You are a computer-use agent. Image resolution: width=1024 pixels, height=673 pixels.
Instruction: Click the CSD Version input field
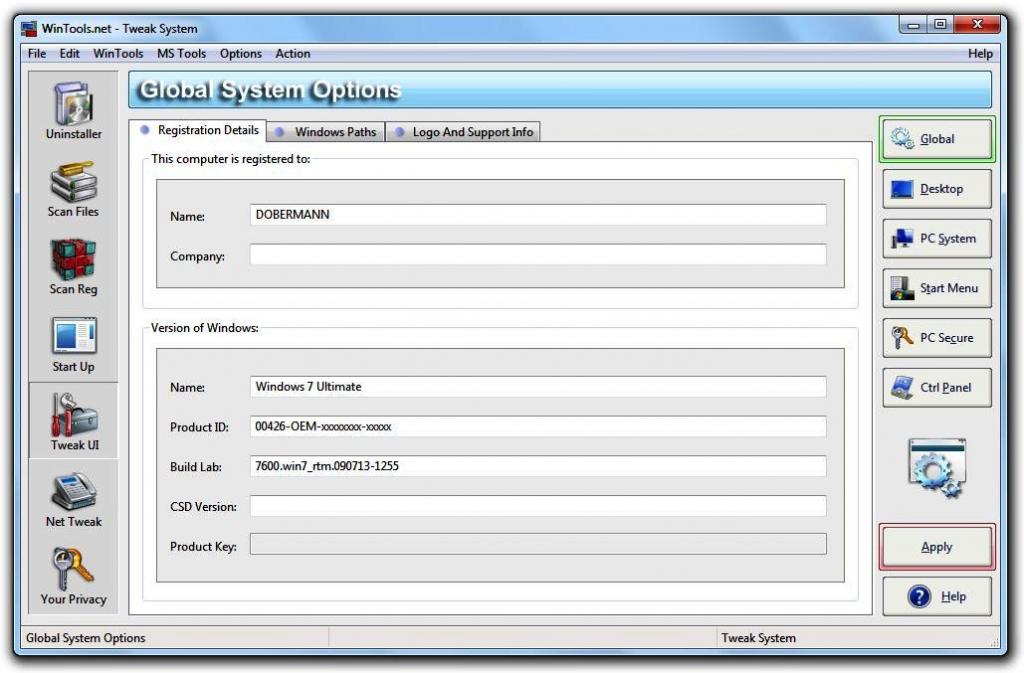[x=538, y=506]
